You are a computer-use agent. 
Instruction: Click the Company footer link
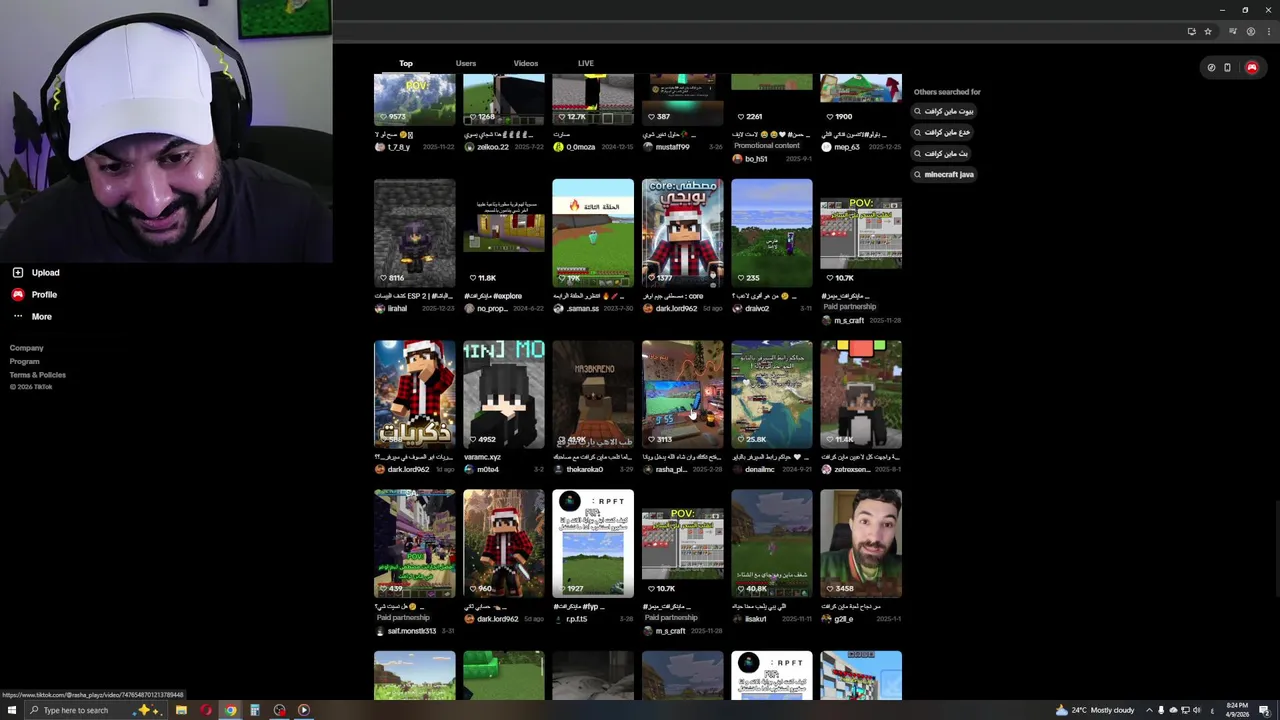pyautogui.click(x=27, y=348)
